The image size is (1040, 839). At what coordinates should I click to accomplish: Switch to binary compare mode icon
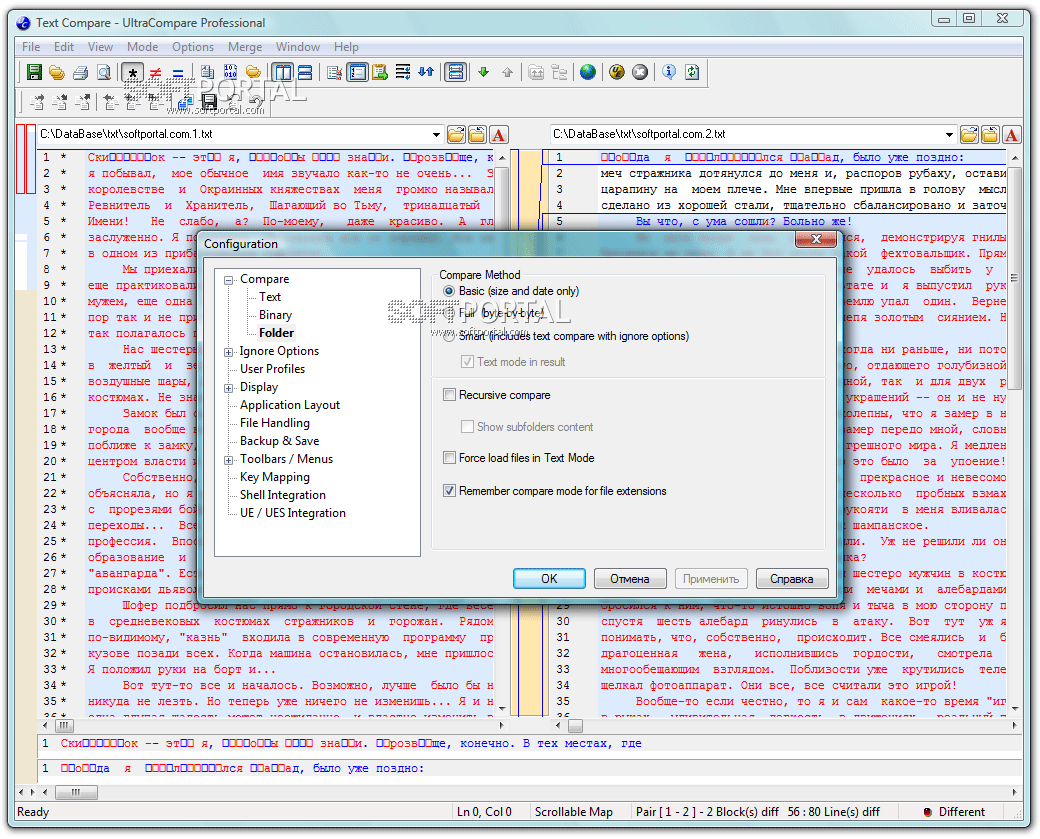230,72
